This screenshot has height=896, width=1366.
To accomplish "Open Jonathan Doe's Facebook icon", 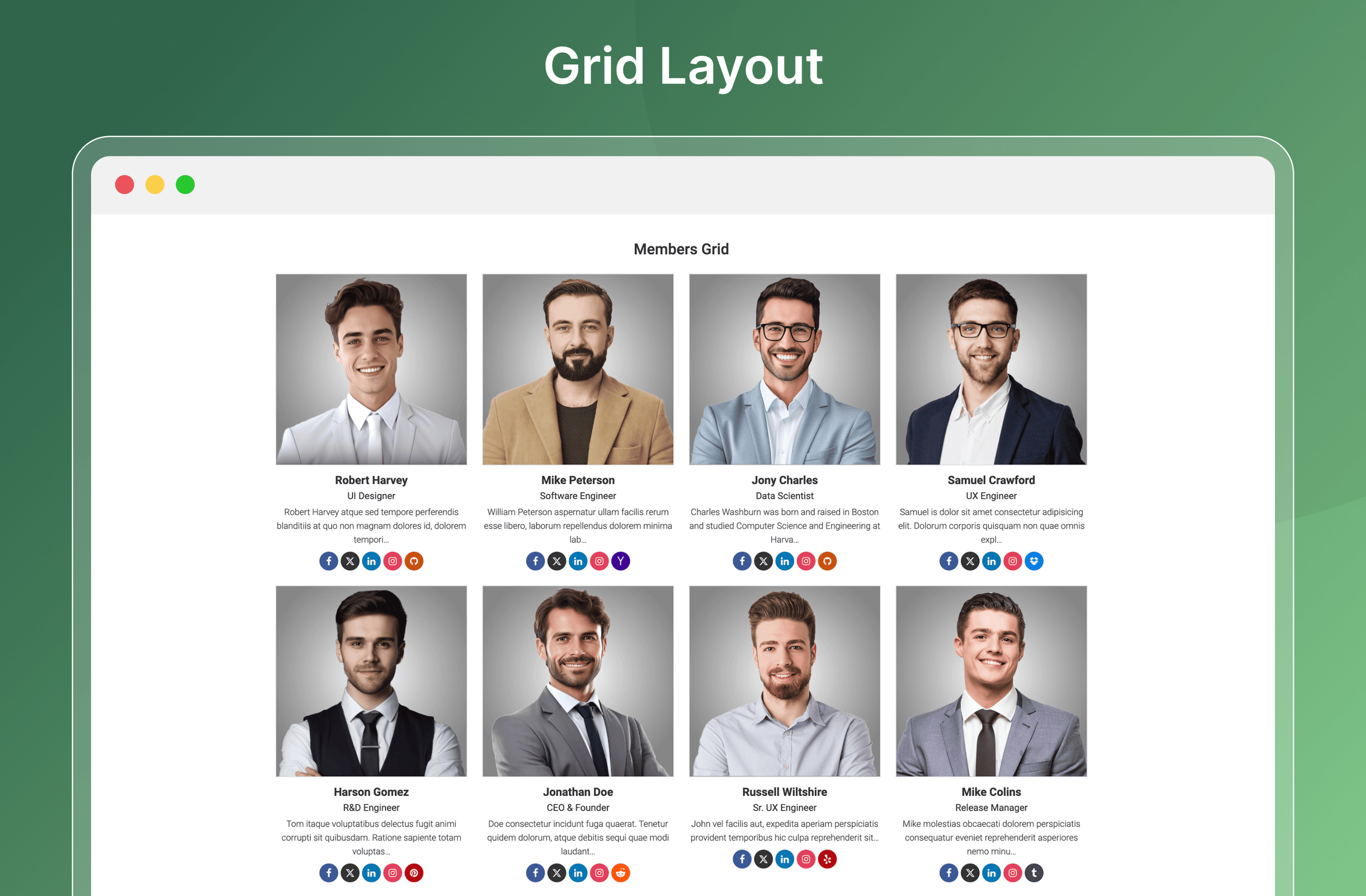I will coord(535,873).
